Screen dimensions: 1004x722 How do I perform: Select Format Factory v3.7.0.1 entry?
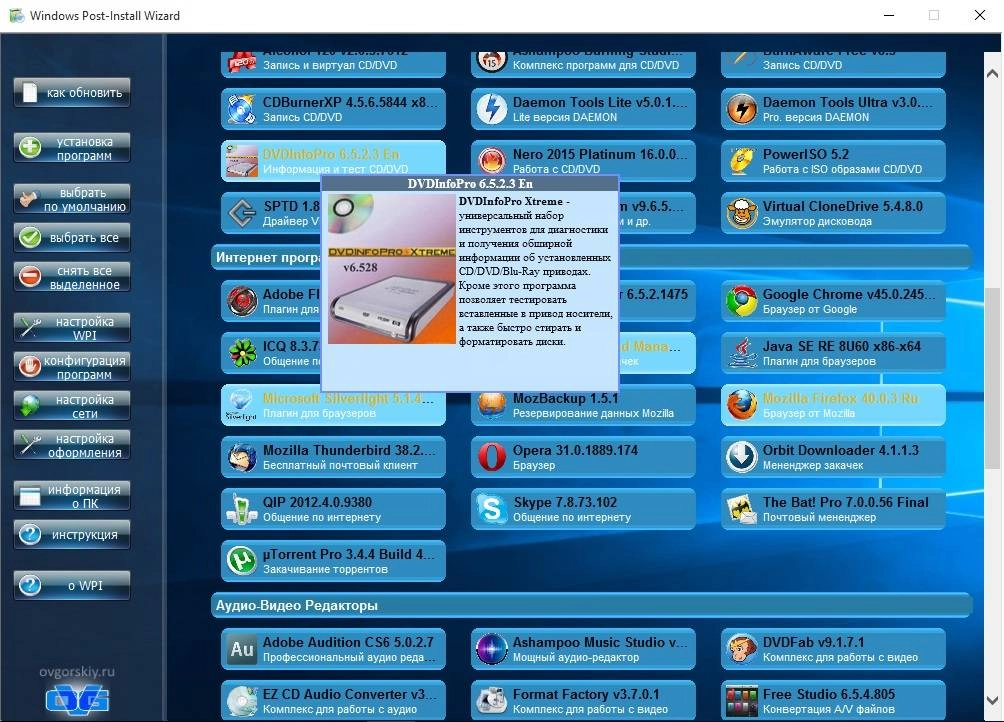point(583,701)
